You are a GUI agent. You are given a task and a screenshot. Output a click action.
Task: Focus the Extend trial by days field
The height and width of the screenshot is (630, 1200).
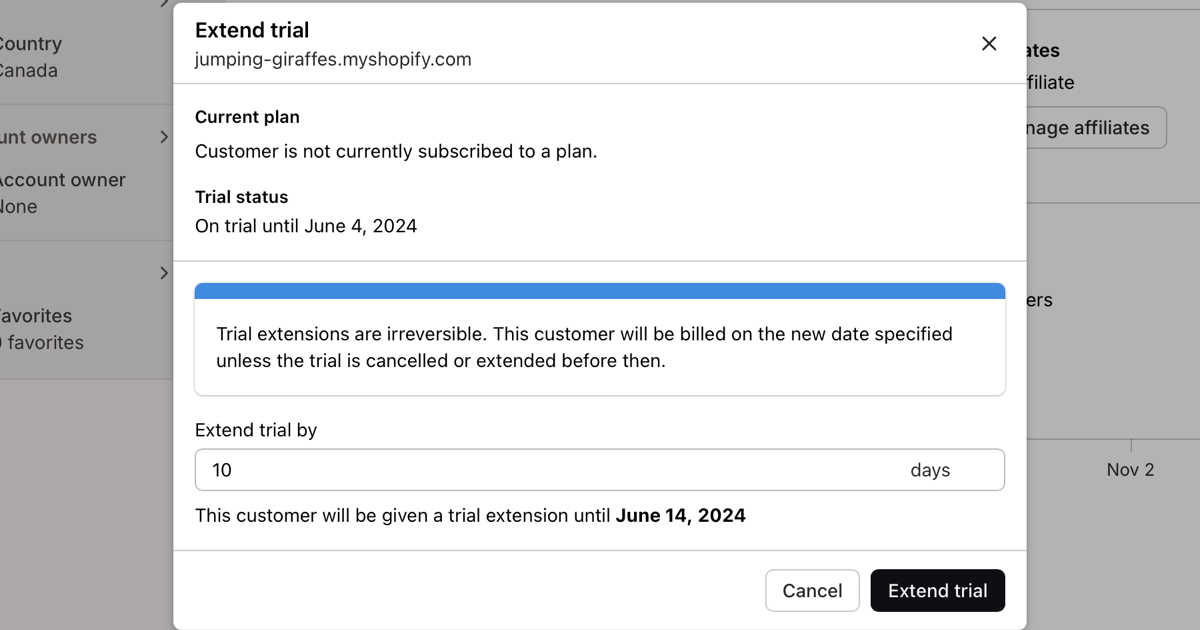tap(550, 470)
